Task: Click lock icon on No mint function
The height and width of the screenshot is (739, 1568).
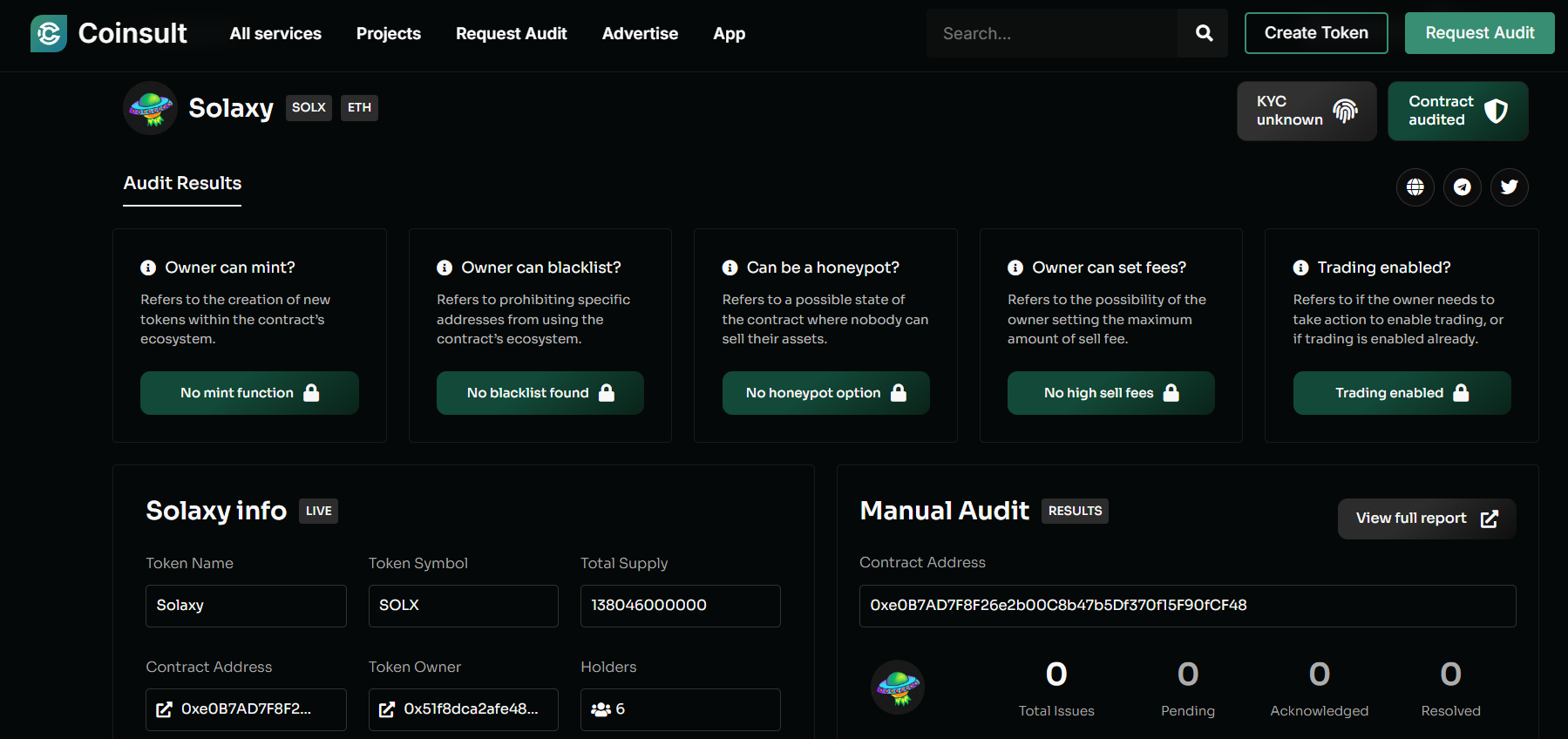Action: pyautogui.click(x=311, y=392)
